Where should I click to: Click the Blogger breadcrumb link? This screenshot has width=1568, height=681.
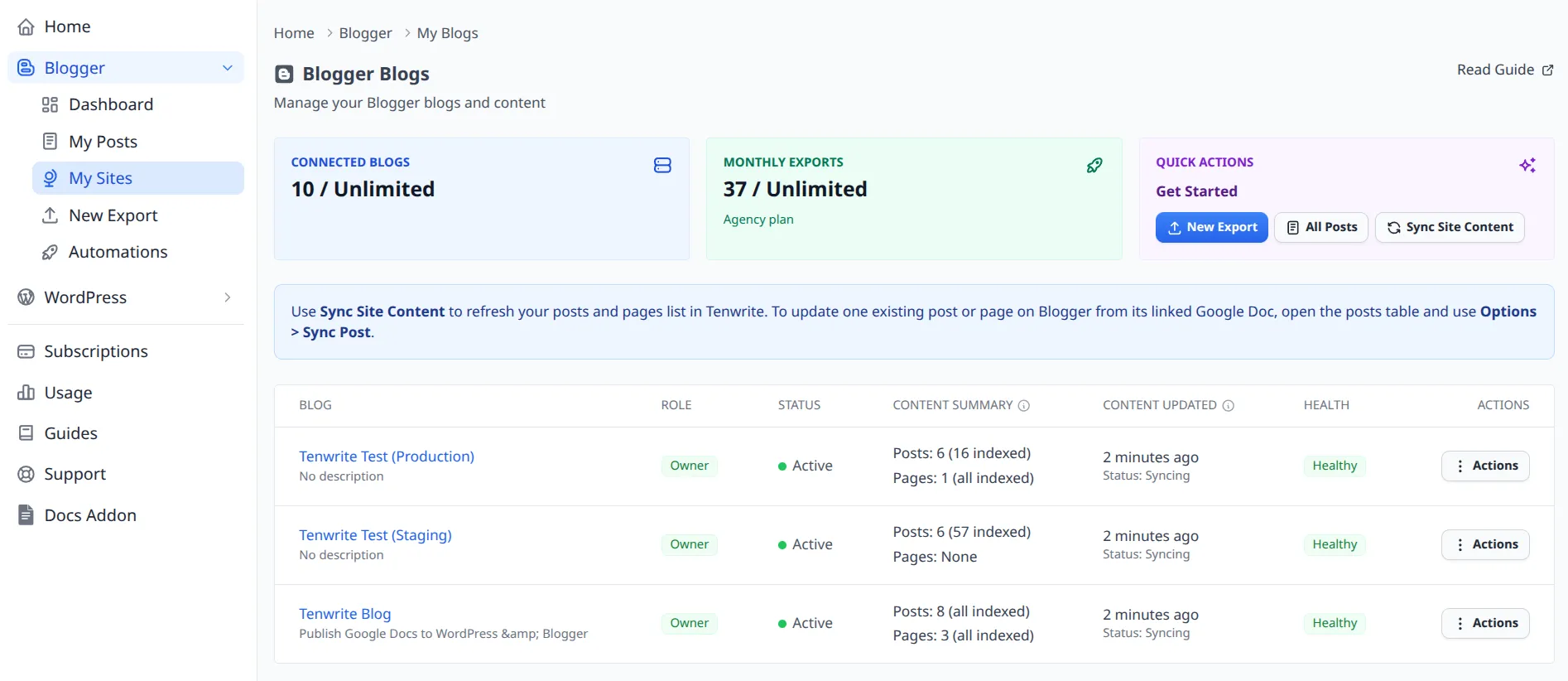click(x=365, y=33)
